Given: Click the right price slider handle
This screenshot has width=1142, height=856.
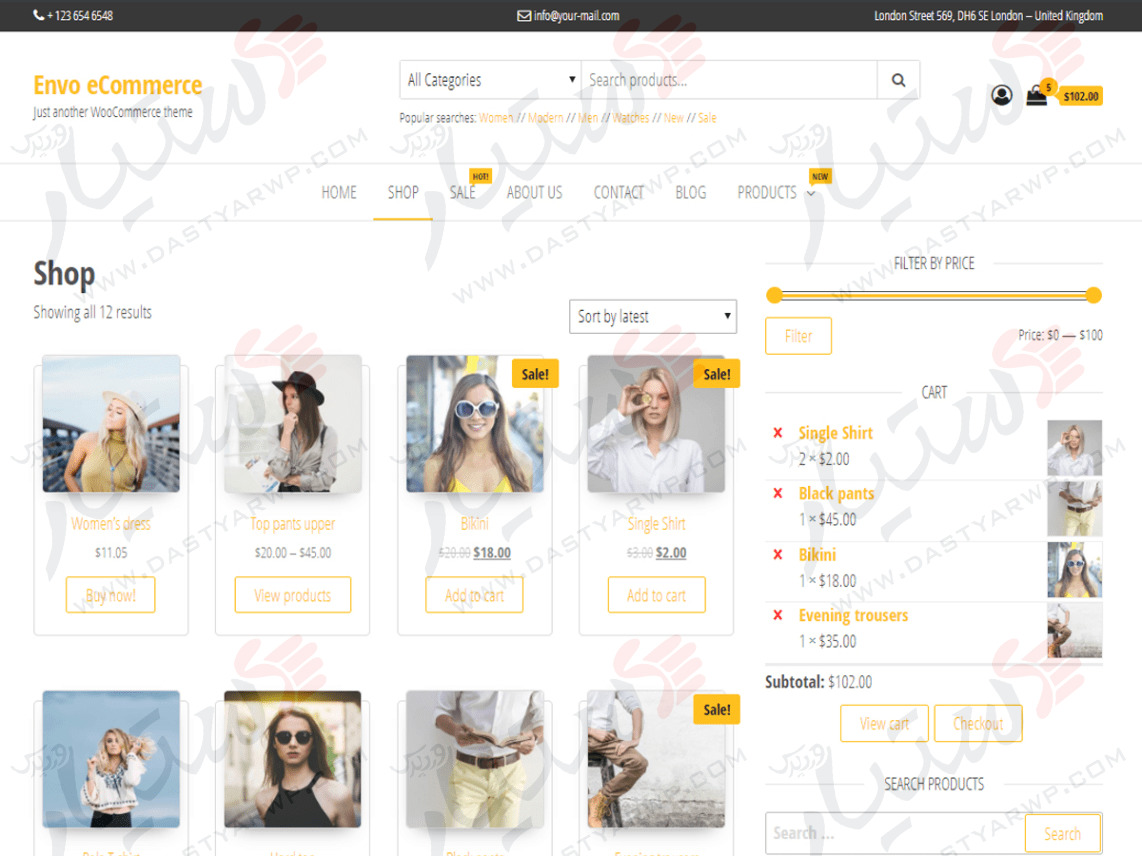Looking at the screenshot, I should (x=1093, y=295).
